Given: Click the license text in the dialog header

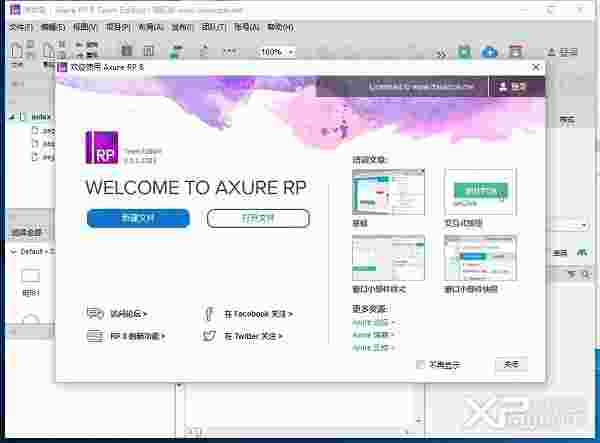Looking at the screenshot, I should click(x=421, y=86).
